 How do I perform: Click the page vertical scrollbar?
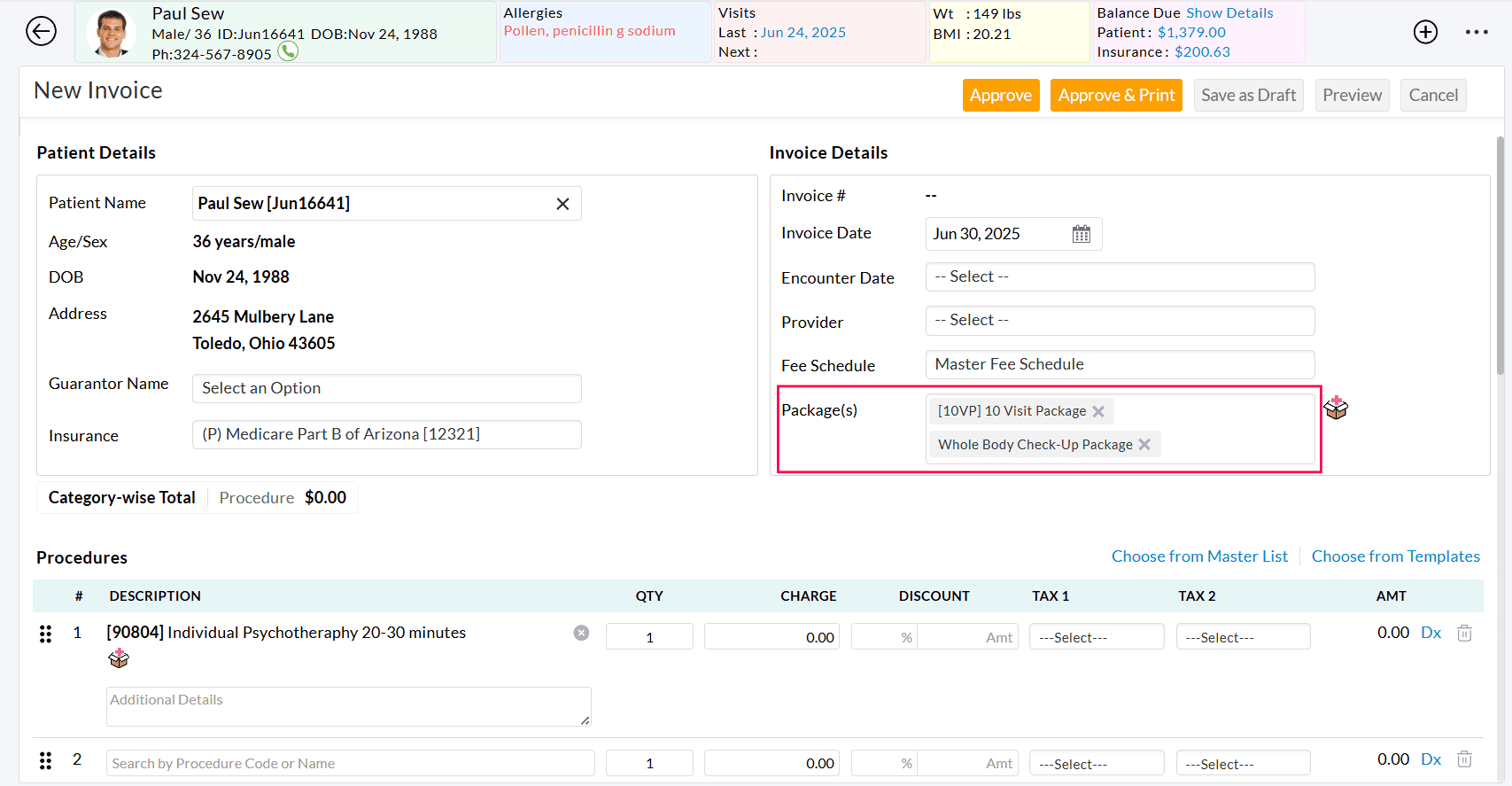pos(1500,255)
